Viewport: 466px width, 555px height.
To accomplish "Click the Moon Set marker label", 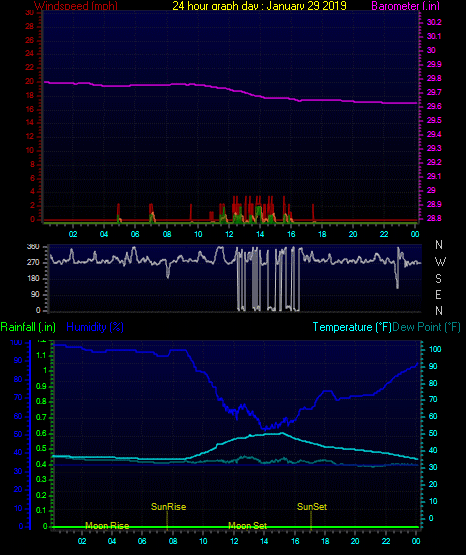I will click(x=247, y=525).
